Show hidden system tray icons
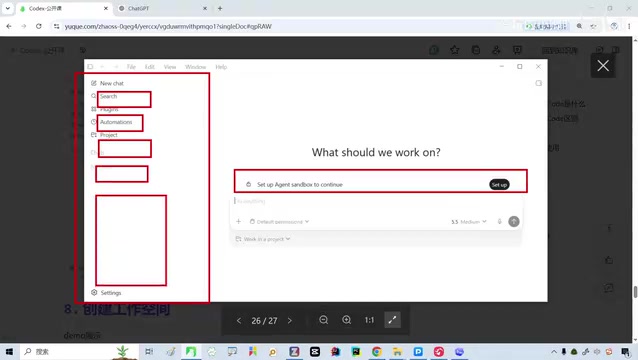 tap(553, 351)
